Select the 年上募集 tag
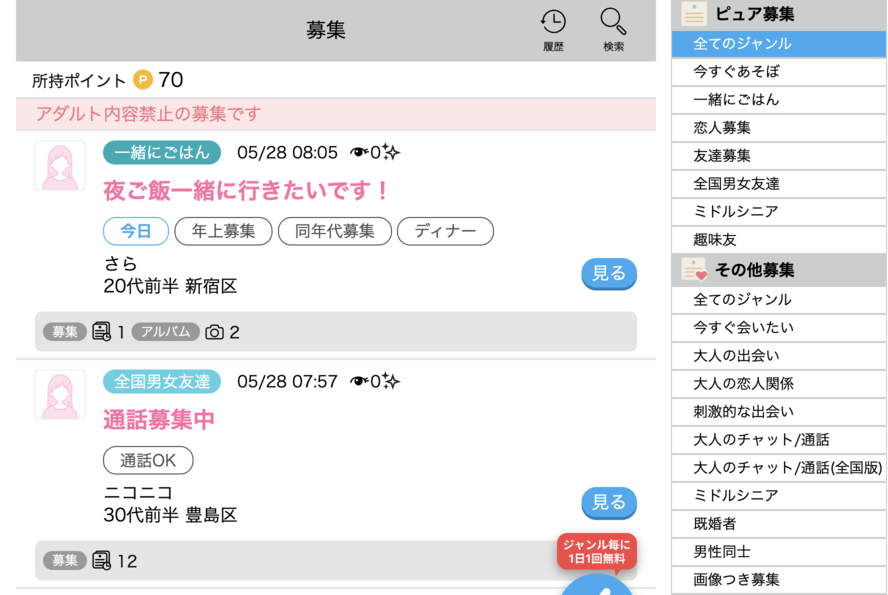This screenshot has width=888, height=595. coord(224,231)
